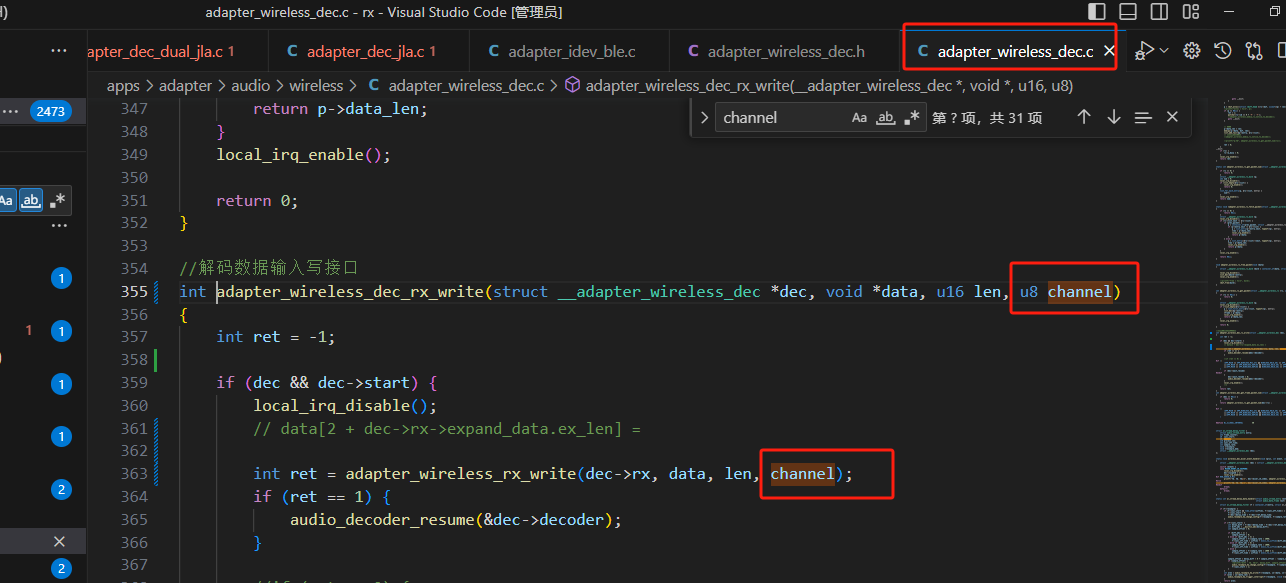Switch to the adapter_idev_ble.c tab
Image resolution: width=1286 pixels, height=583 pixels.
click(x=561, y=51)
